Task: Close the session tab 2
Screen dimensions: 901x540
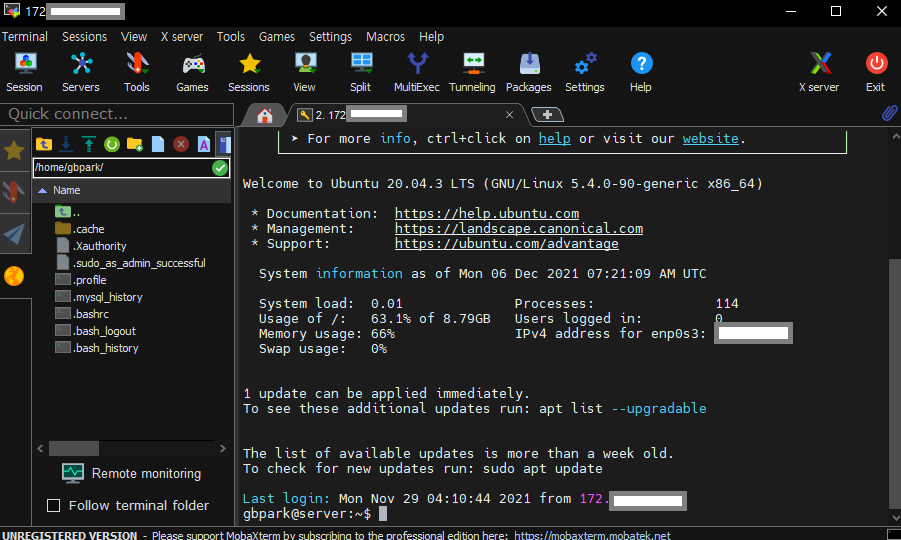Action: pyautogui.click(x=509, y=115)
